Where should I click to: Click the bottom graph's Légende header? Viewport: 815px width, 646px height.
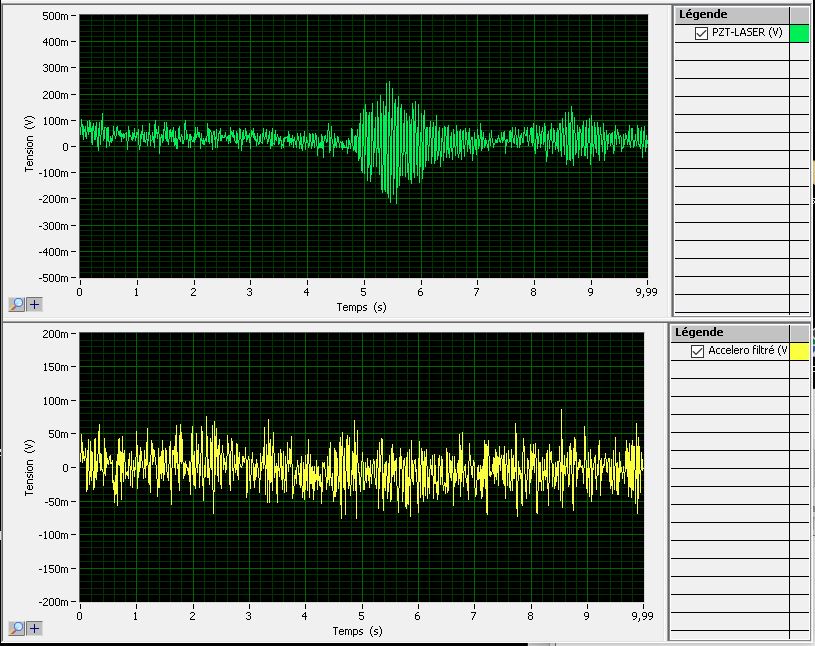(x=700, y=332)
